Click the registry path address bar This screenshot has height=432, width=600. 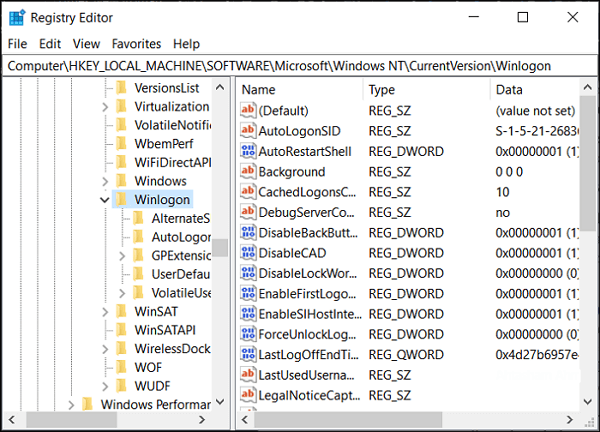300,66
